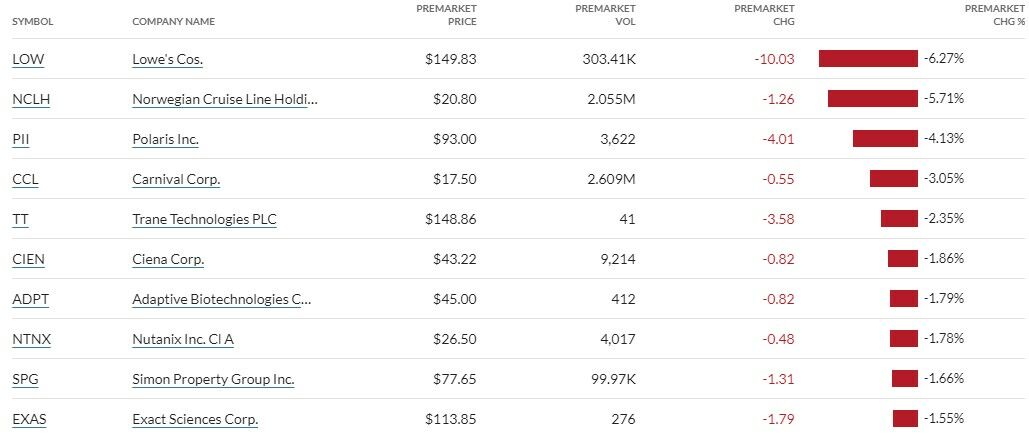The height and width of the screenshot is (438, 1029).
Task: Click the Exact Sciences Corp. link
Action: pyautogui.click(x=195, y=419)
